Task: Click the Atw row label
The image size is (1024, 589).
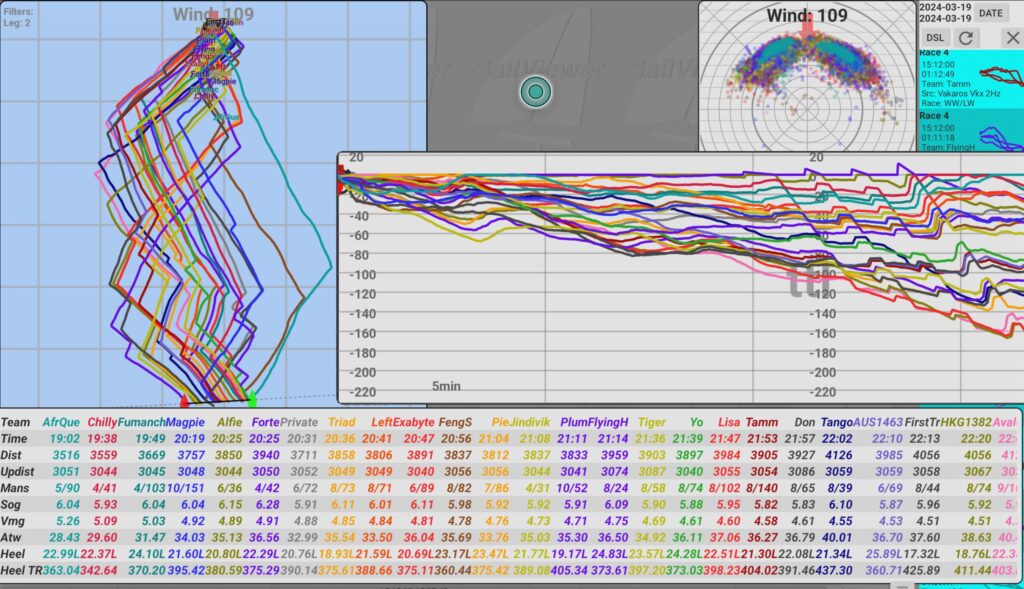Action: pos(11,537)
